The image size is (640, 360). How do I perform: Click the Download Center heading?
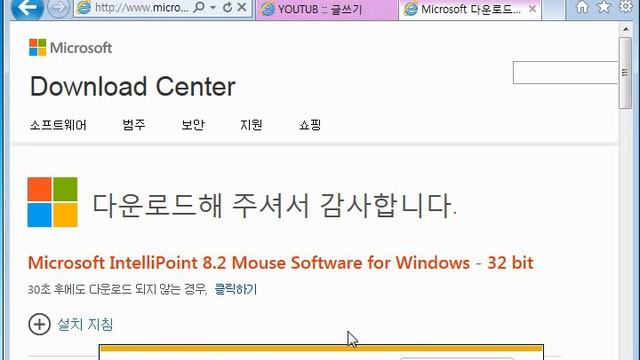pos(133,87)
